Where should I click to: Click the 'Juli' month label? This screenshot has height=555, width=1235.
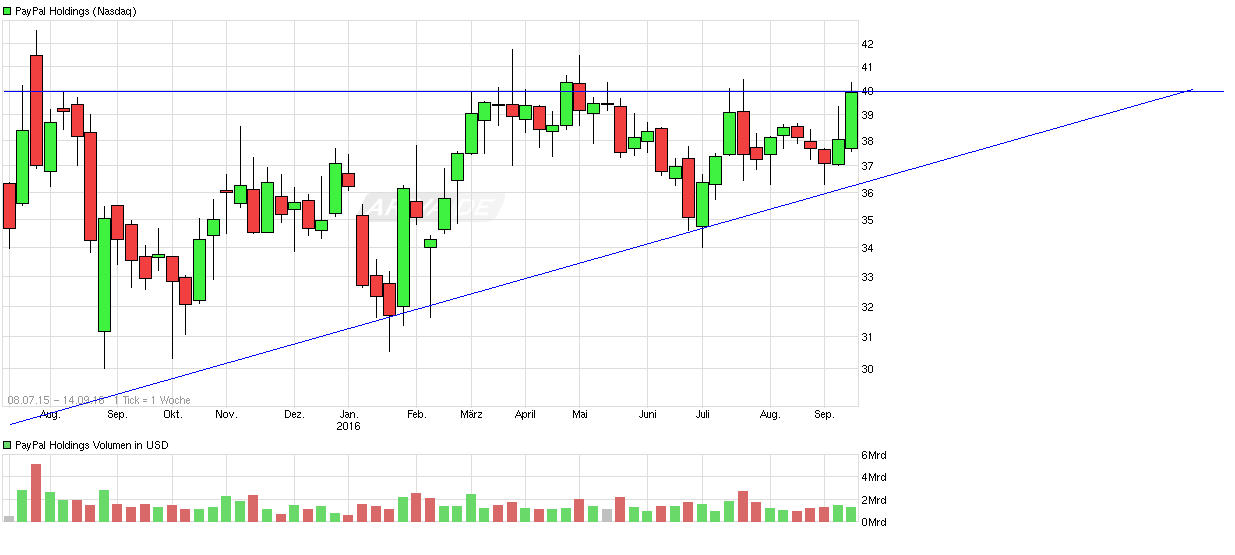point(702,414)
